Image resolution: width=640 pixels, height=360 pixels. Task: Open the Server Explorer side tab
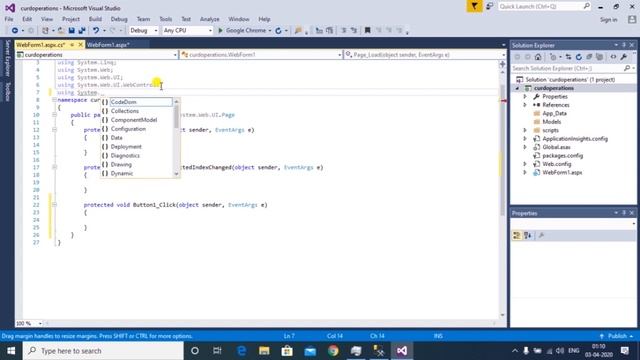[x=7, y=58]
